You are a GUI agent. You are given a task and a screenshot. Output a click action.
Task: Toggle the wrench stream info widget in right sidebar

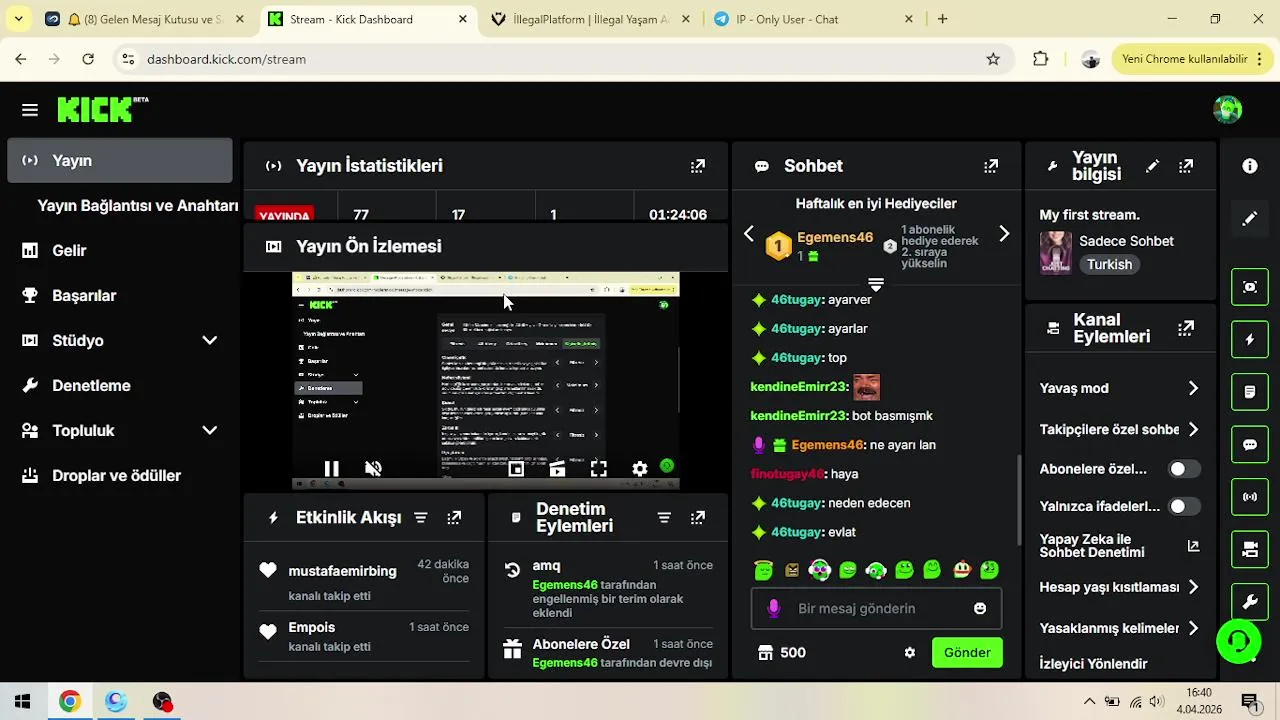coord(1250,601)
